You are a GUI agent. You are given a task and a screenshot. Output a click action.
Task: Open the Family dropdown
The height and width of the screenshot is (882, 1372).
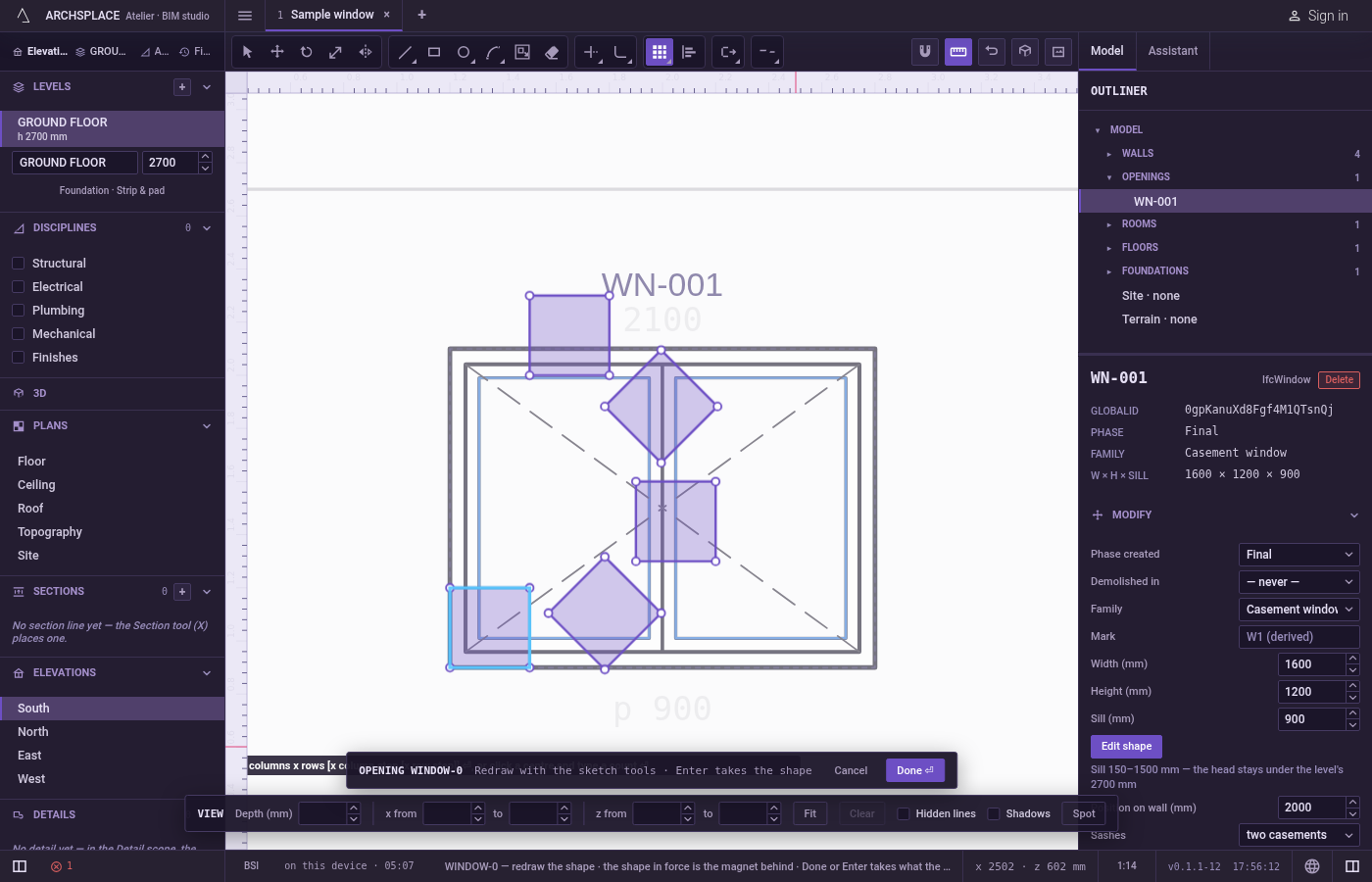pos(1298,610)
